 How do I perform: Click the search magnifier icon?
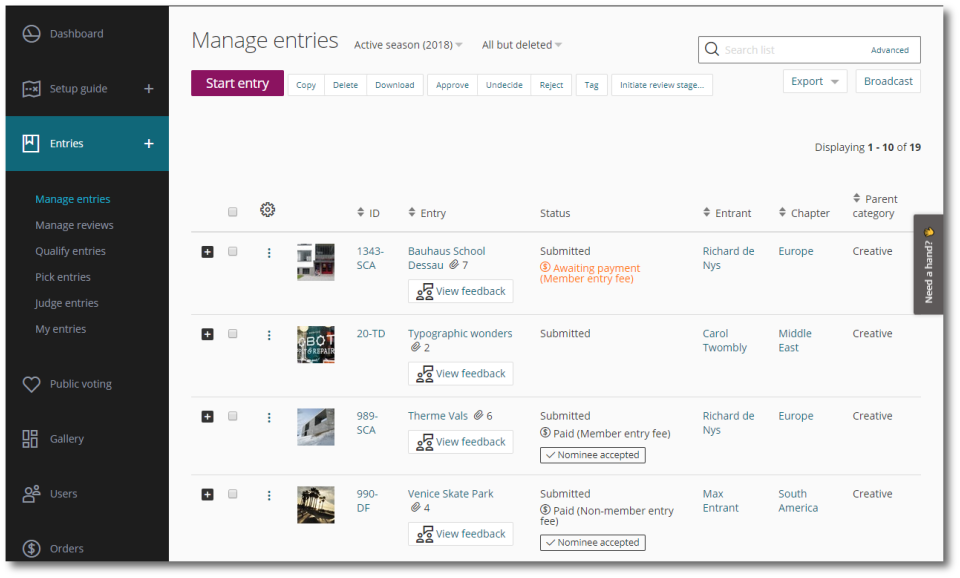[x=711, y=49]
